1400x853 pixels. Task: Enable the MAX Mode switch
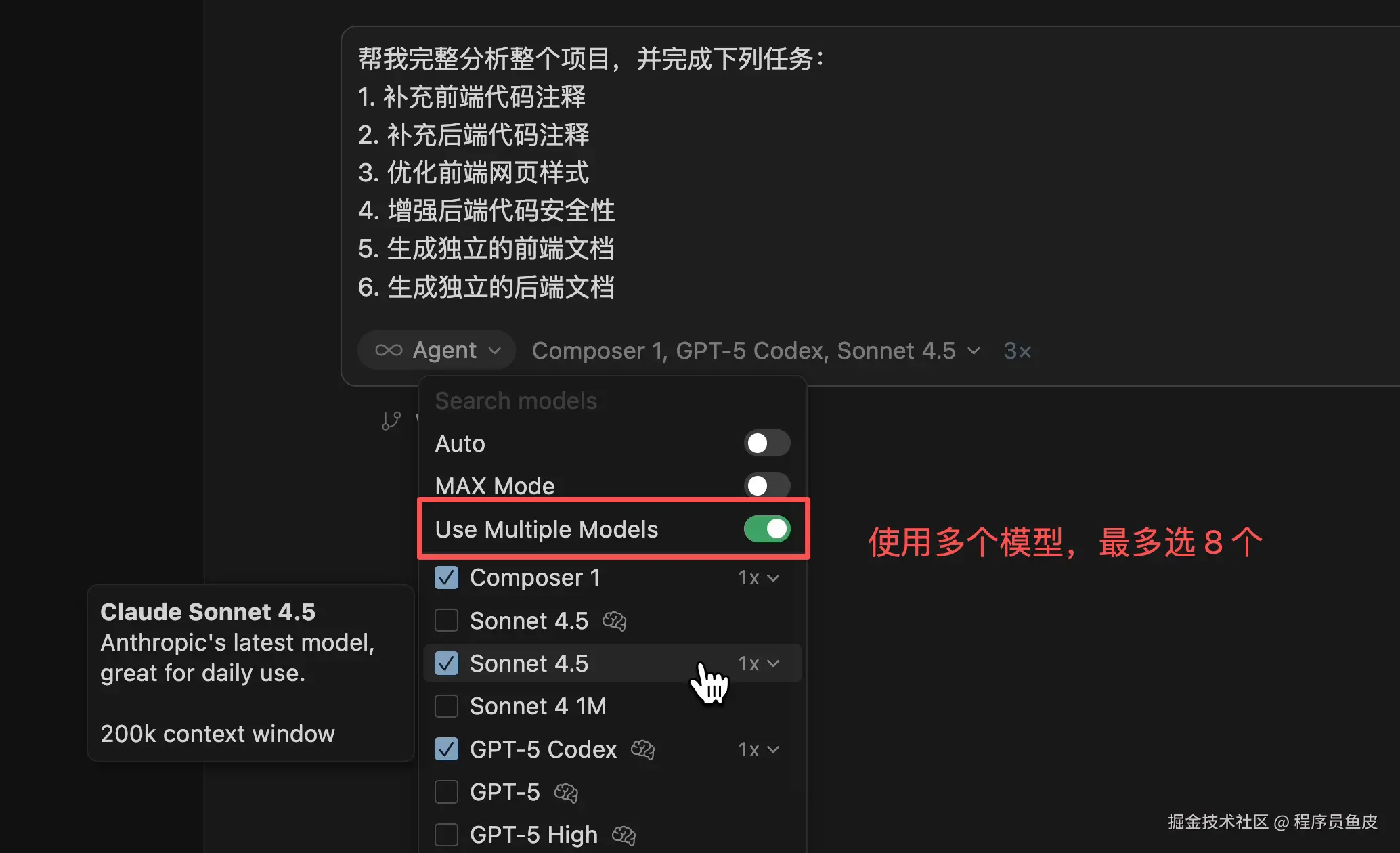[x=766, y=485]
